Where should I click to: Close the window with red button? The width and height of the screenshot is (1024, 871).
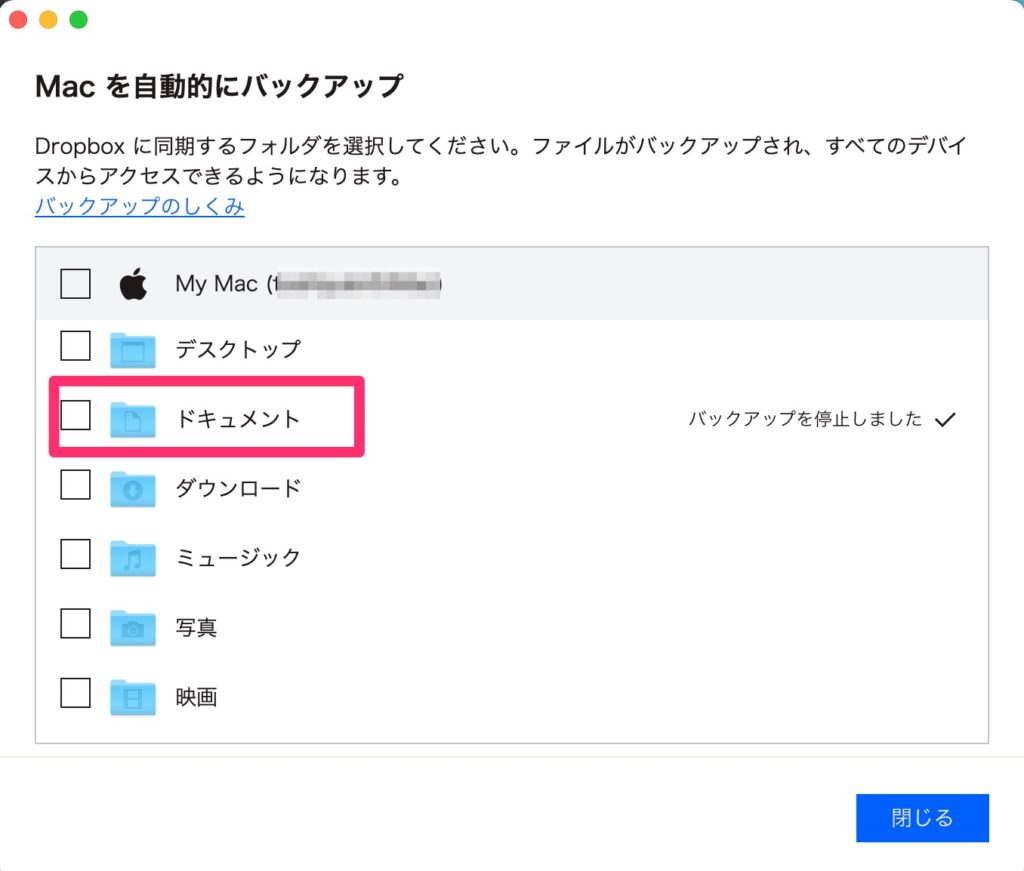coord(18,20)
